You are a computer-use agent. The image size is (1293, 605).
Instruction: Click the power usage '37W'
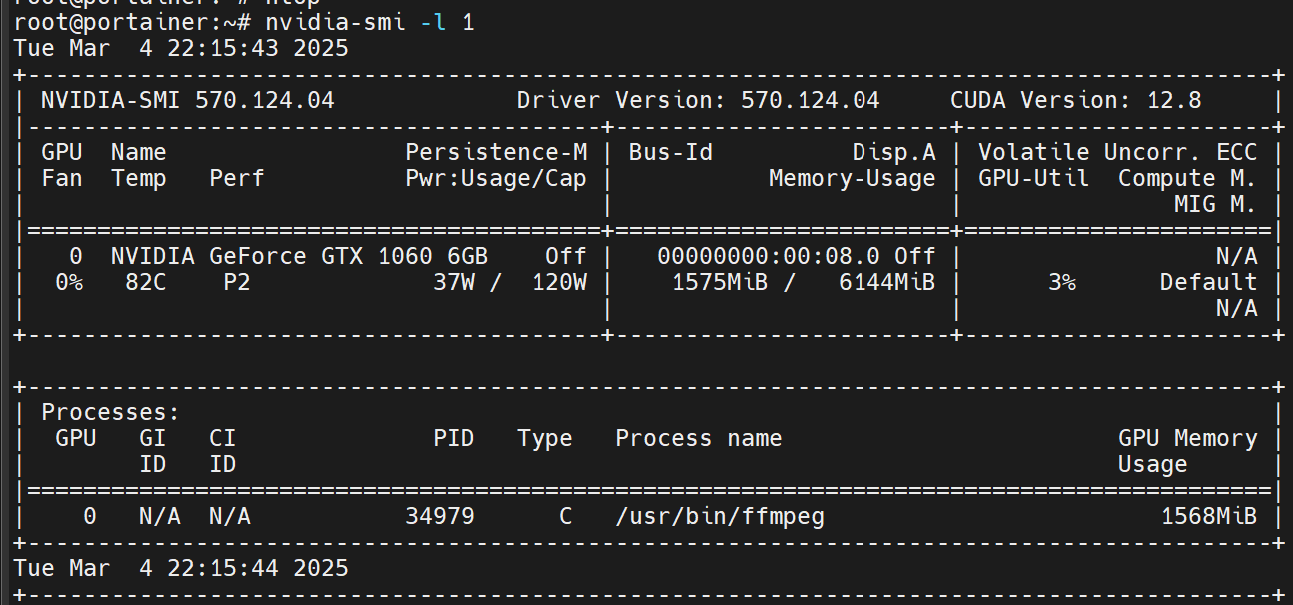[454, 282]
